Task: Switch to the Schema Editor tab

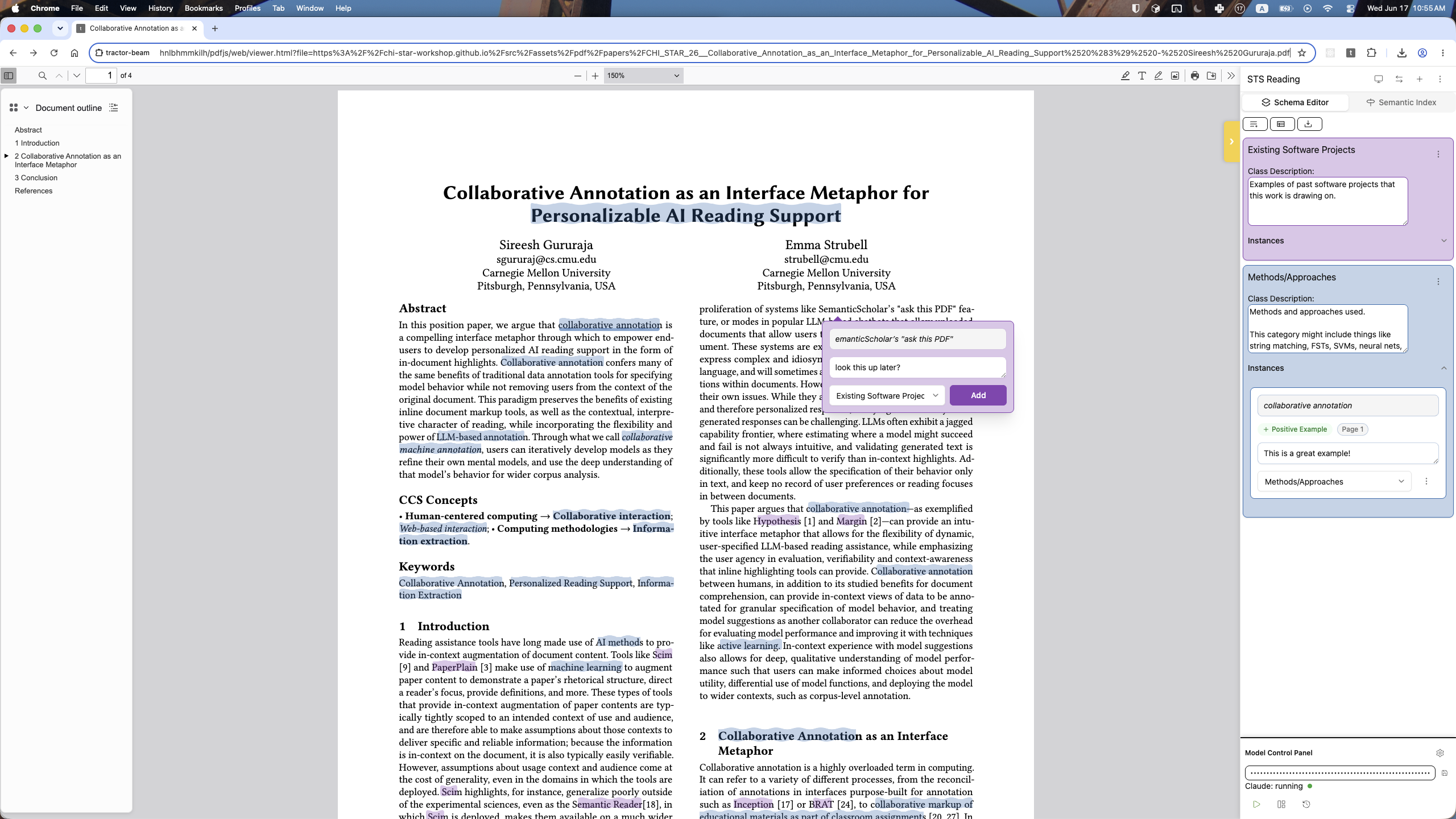Action: [x=1295, y=102]
